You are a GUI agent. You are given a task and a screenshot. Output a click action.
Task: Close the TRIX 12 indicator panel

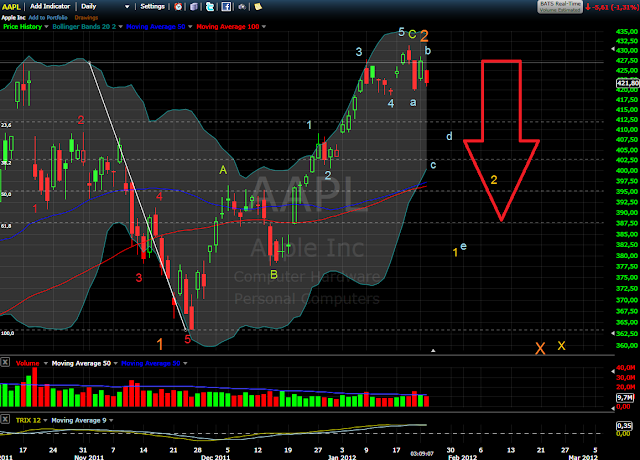(x=5, y=419)
